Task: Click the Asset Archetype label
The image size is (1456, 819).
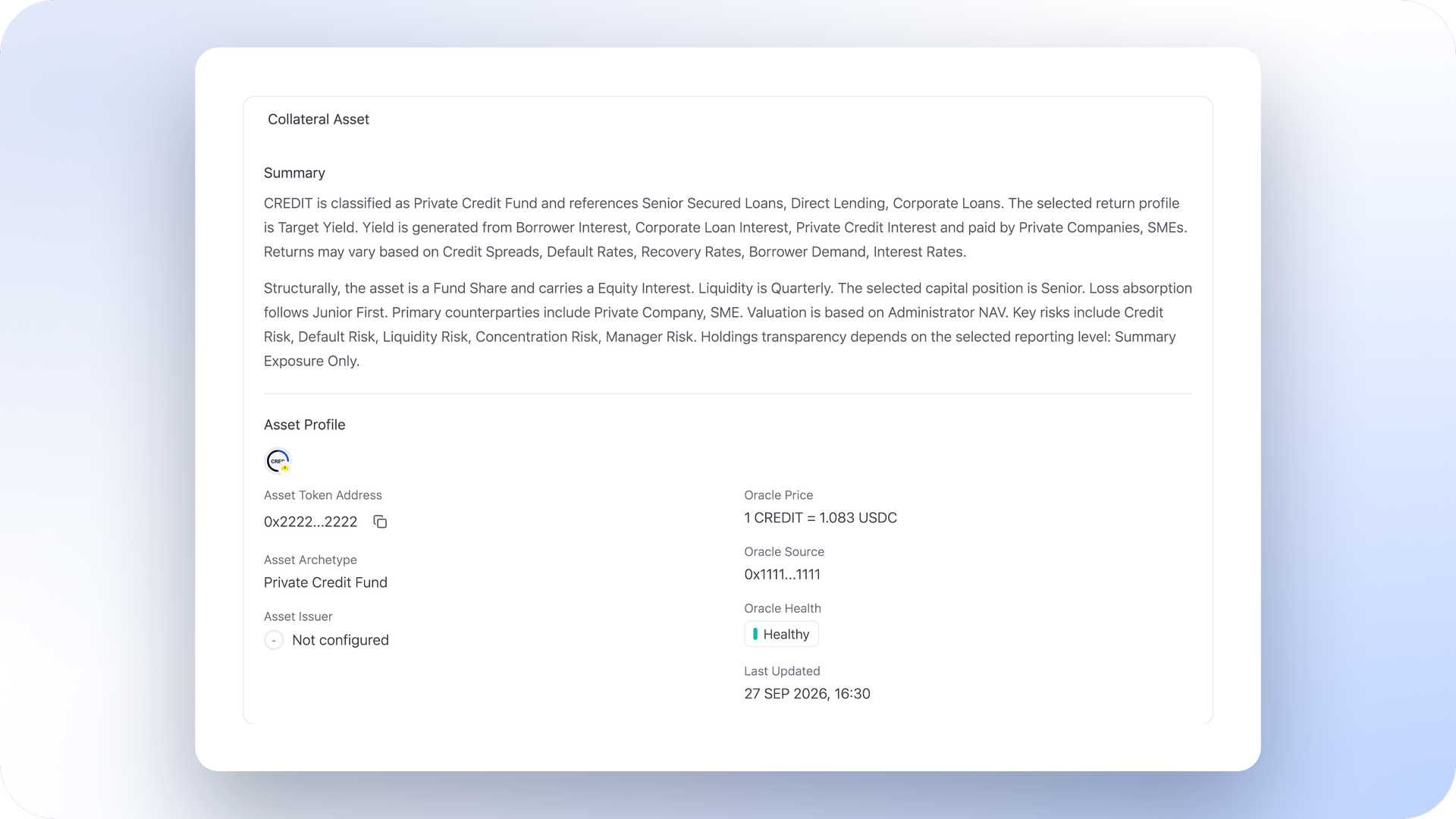Action: click(x=310, y=560)
